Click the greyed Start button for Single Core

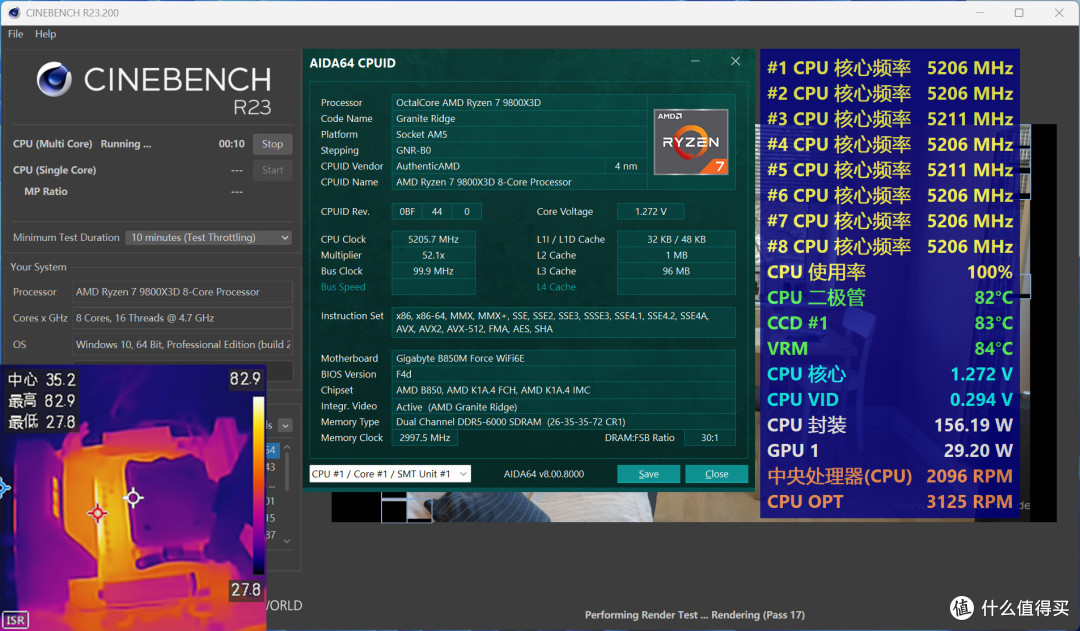pyautogui.click(x=272, y=170)
